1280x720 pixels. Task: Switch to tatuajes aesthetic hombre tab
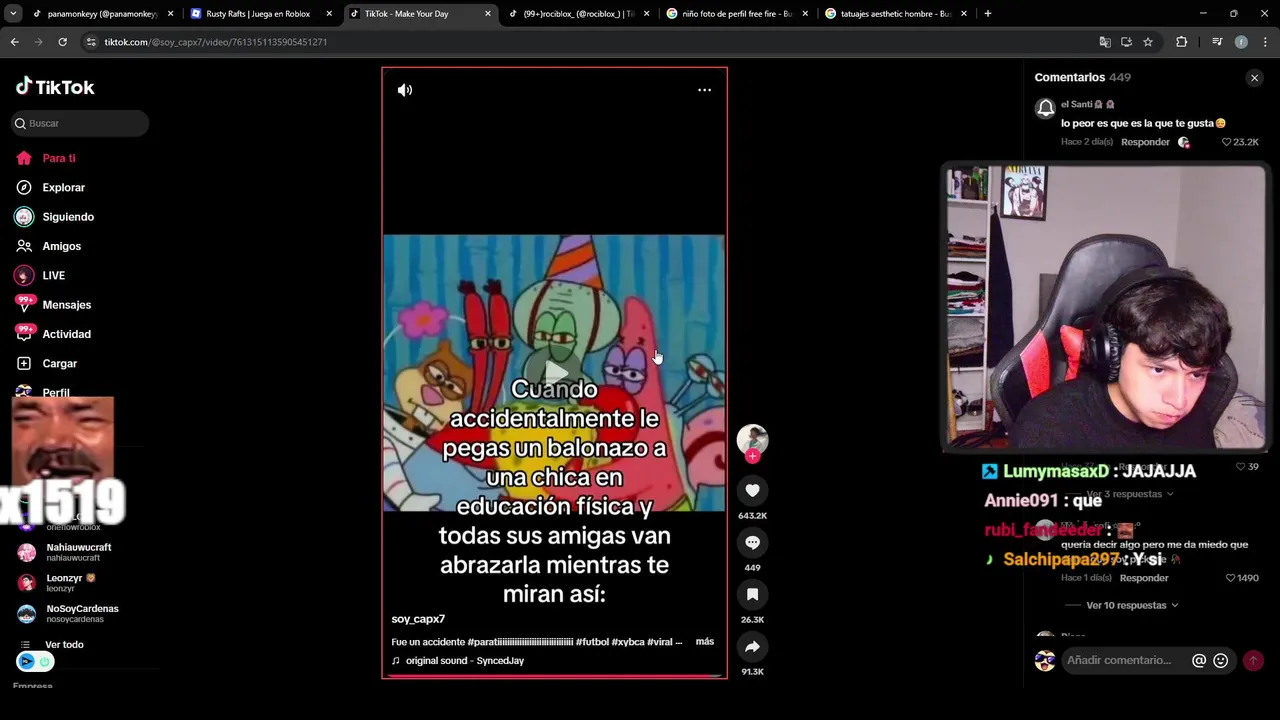click(x=895, y=14)
